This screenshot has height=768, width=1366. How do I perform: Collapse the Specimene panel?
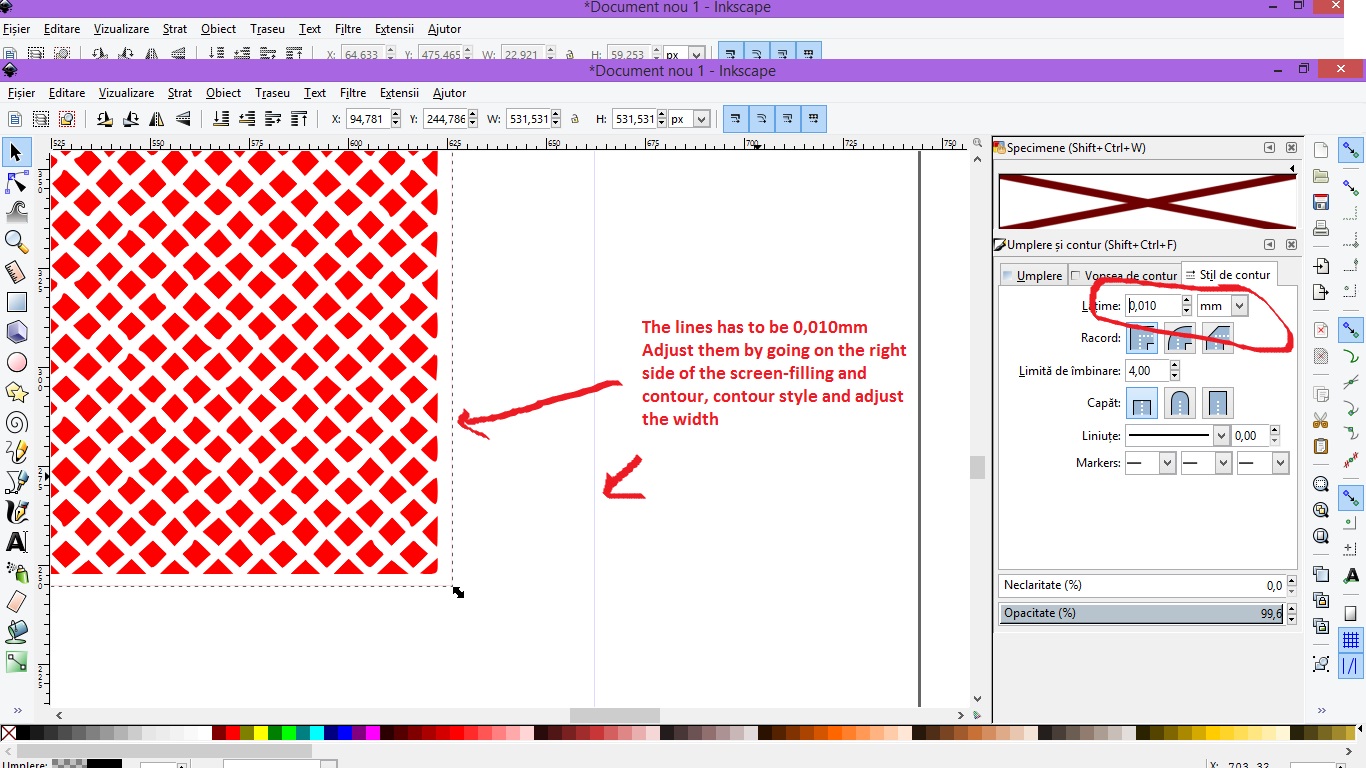1269,148
